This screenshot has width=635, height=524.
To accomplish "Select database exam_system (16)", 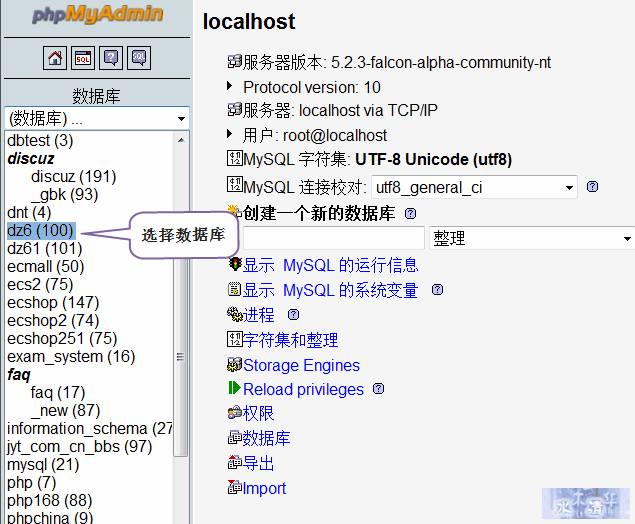I will click(x=71, y=356).
